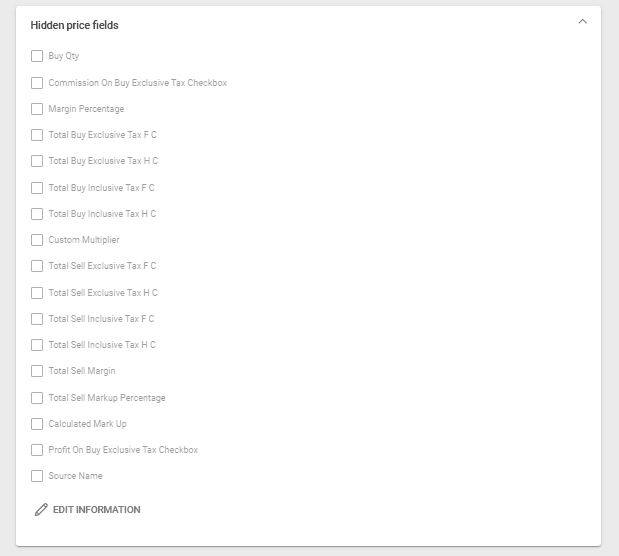Click the pencil edit icon

pyautogui.click(x=41, y=510)
